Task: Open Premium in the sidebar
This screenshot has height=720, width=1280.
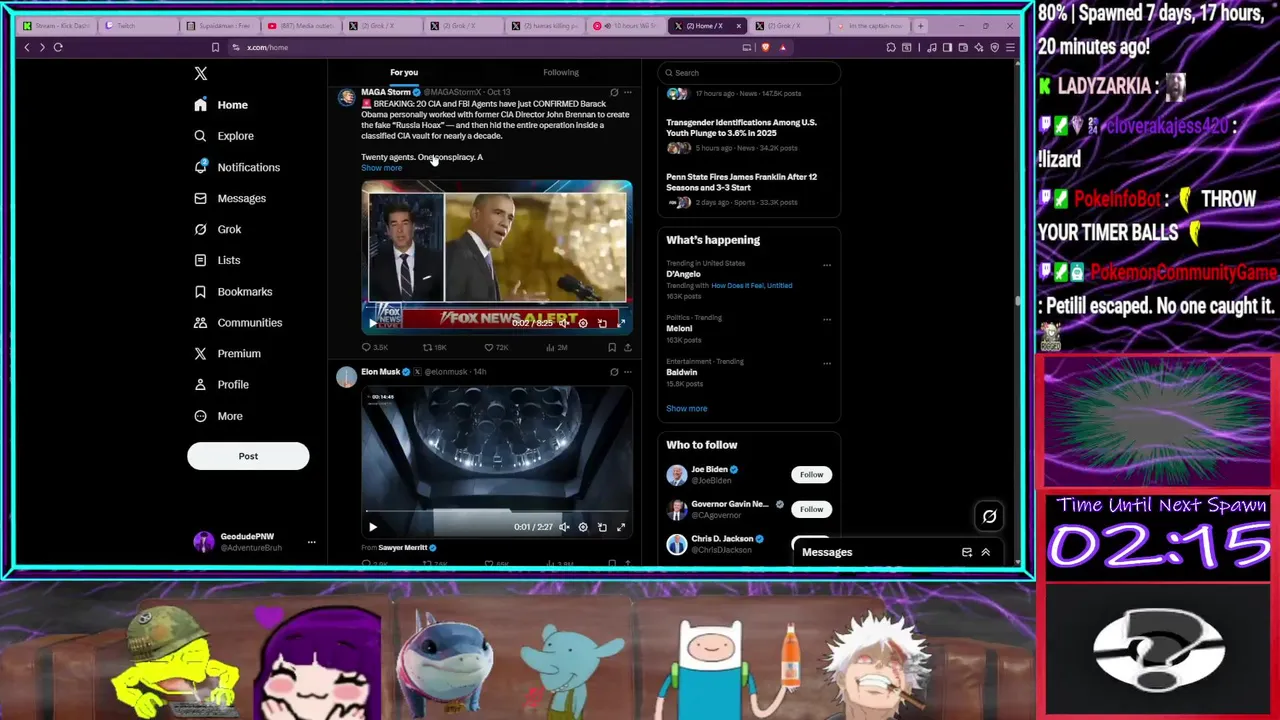Action: [227, 353]
